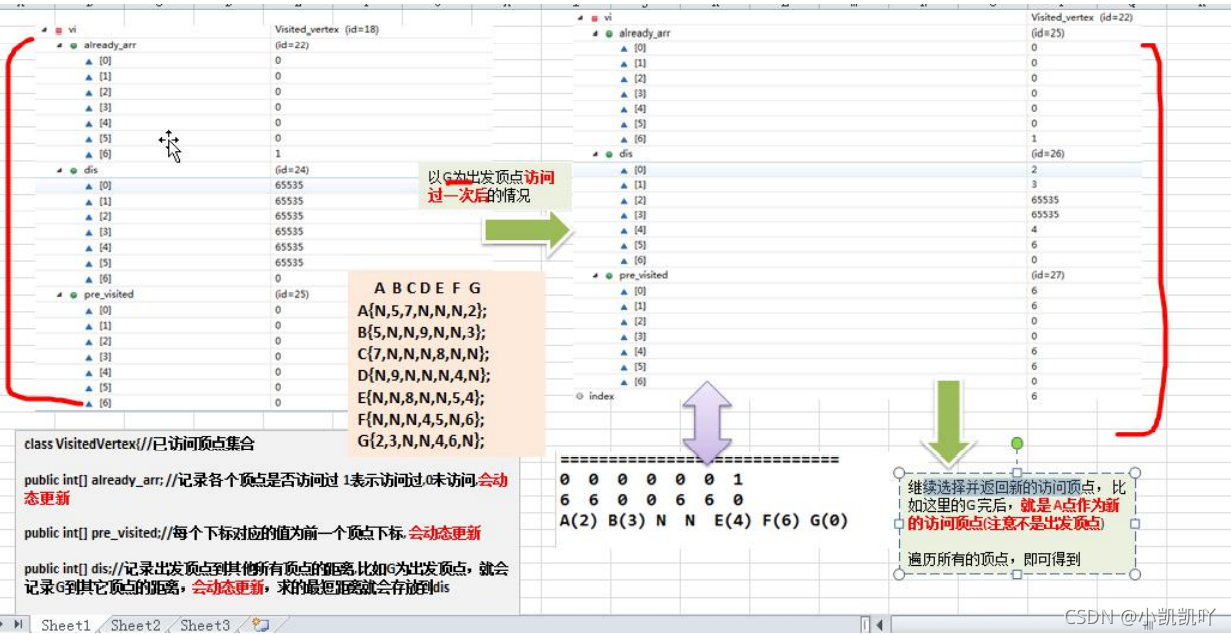Screen dimensions: 1231x635
Task: Click the 遍历所有的顶点，即可得到 line
Action: click(x=994, y=559)
